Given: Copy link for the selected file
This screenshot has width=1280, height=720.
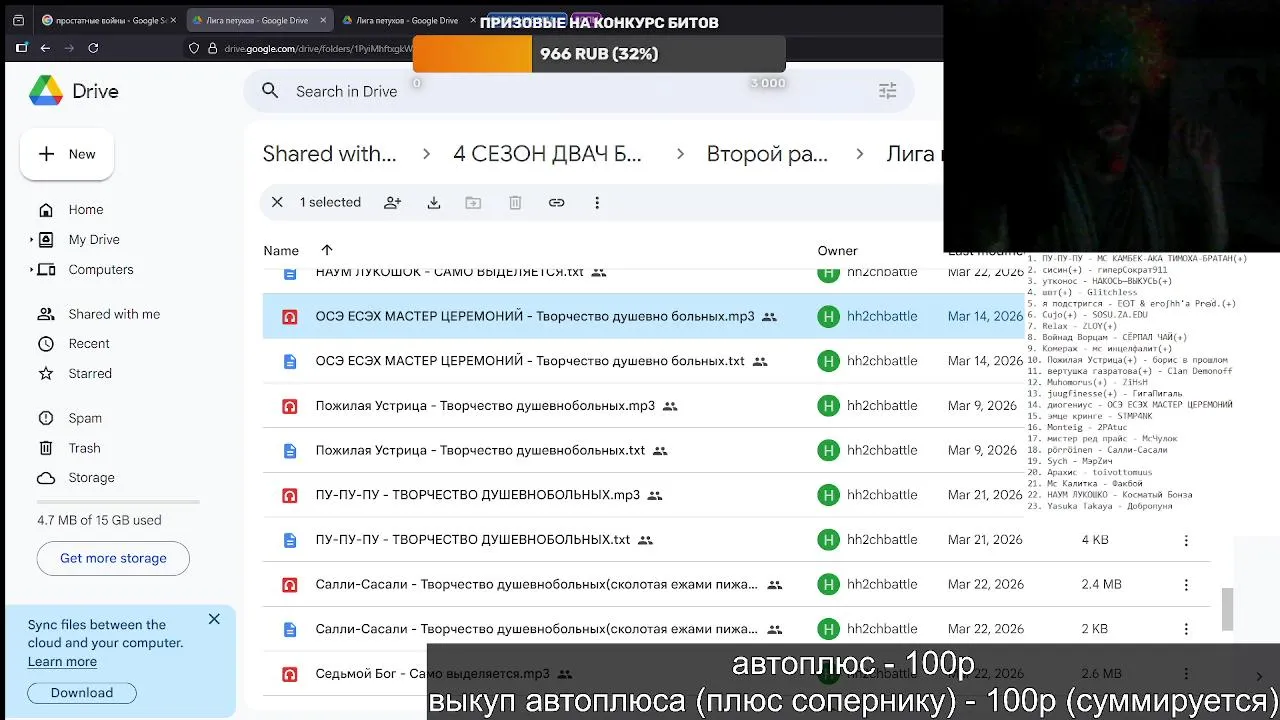Looking at the screenshot, I should tap(556, 202).
